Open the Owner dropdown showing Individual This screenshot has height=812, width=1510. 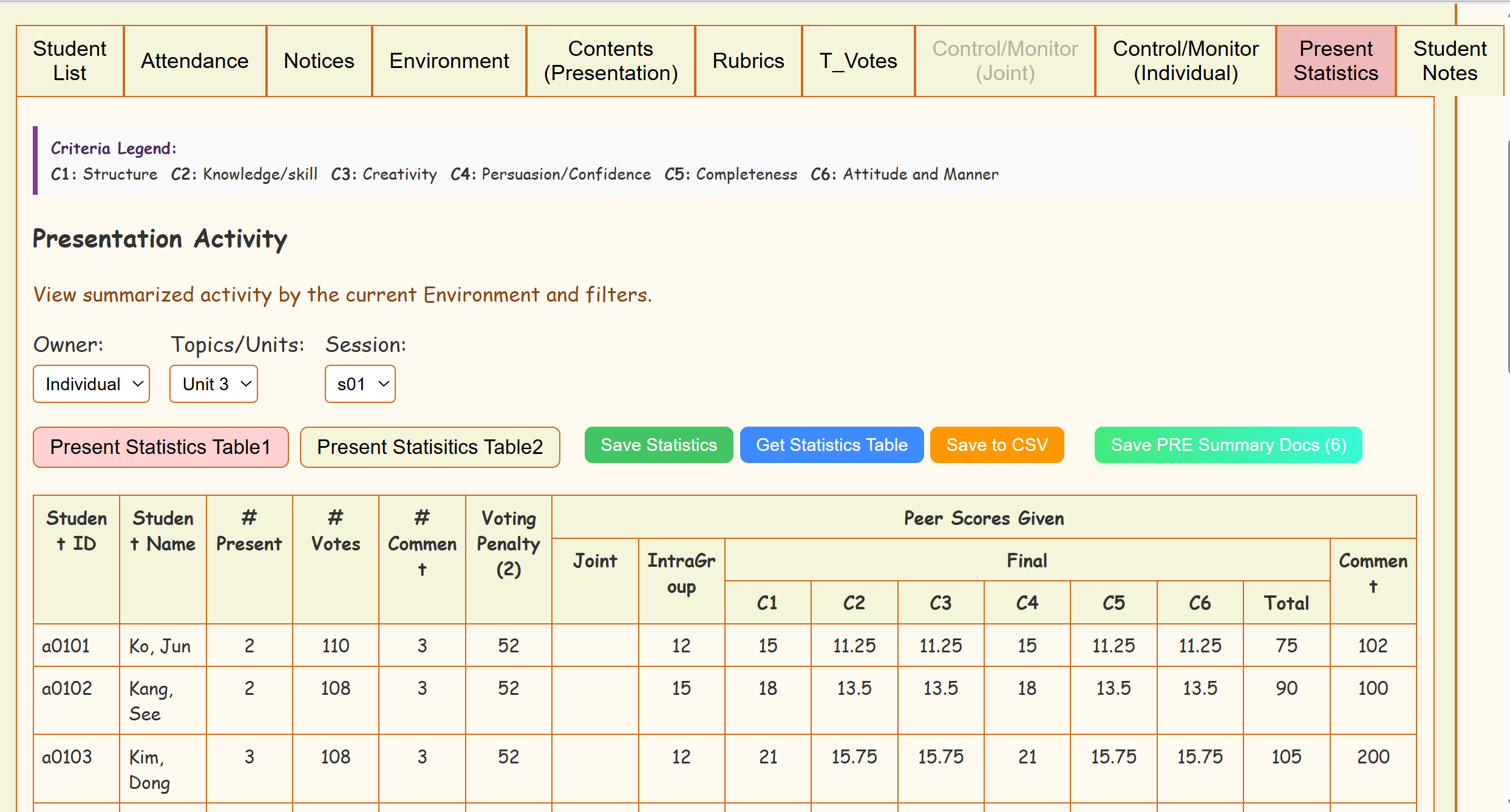(91, 384)
